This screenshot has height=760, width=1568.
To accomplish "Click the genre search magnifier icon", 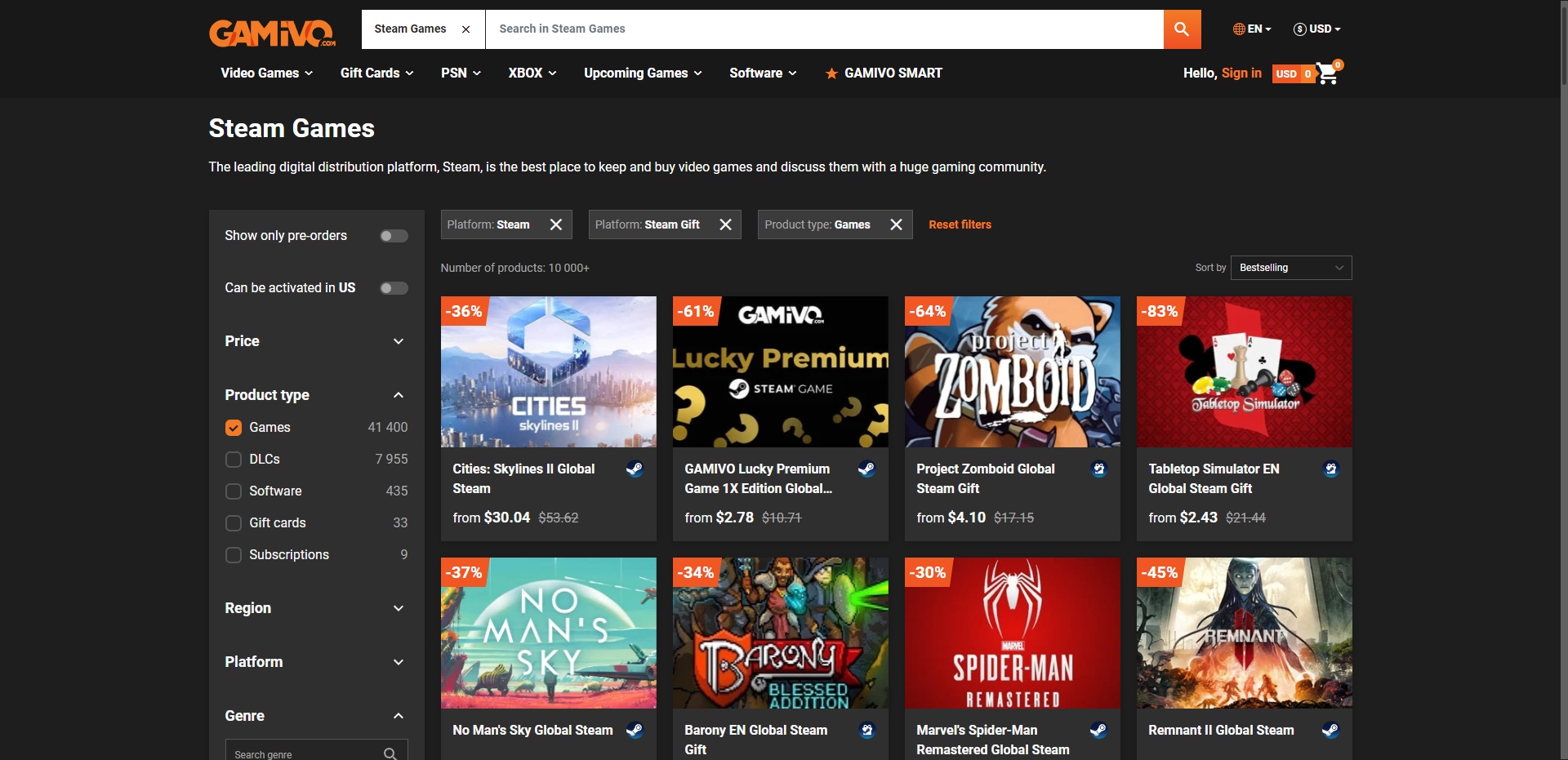I will (390, 753).
